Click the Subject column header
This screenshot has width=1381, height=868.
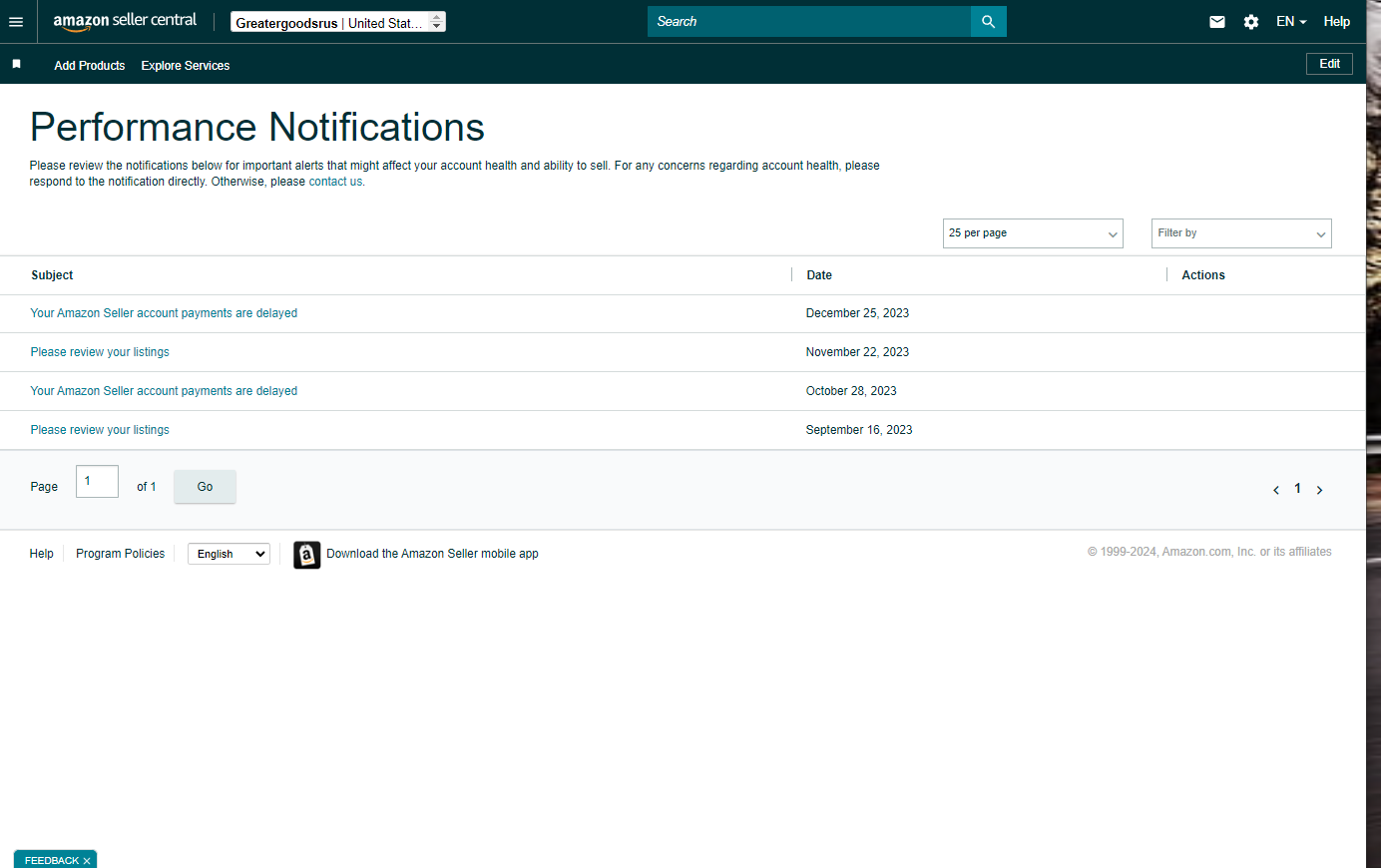(x=52, y=275)
